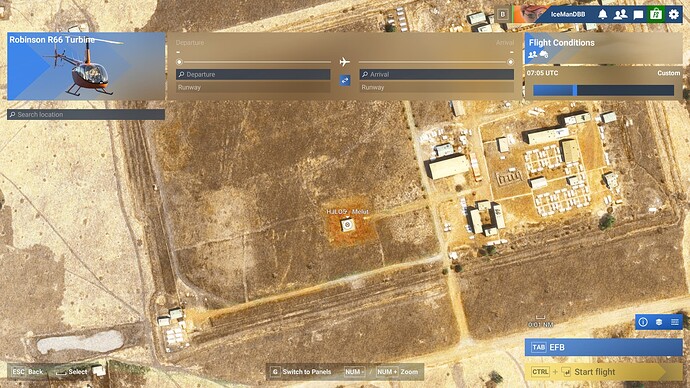Screen dimensions: 690x388
Task: Click the airplane icon on route line
Action: pos(345,62)
